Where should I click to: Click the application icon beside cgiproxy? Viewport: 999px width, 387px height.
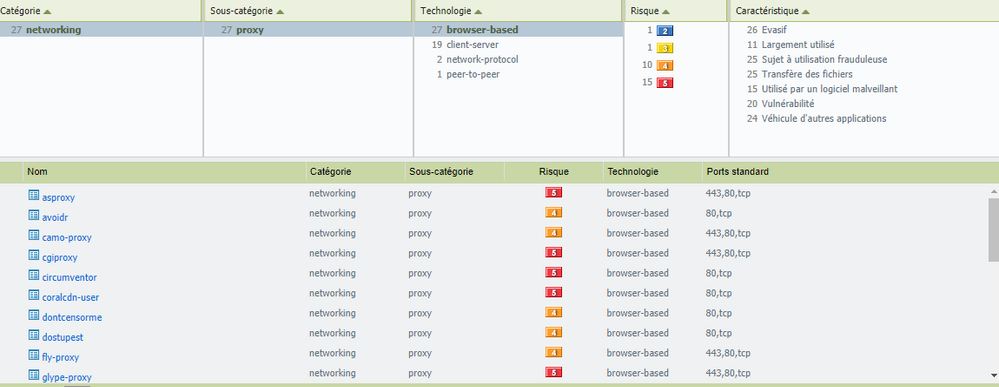click(x=34, y=255)
